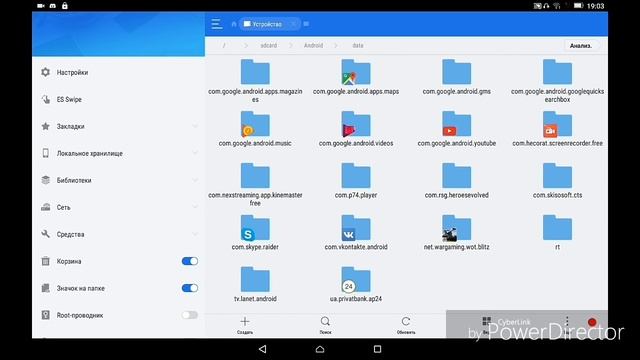This screenshot has height=360, width=640.
Task: Open the com.google.android.youtube folder
Action: point(456,129)
